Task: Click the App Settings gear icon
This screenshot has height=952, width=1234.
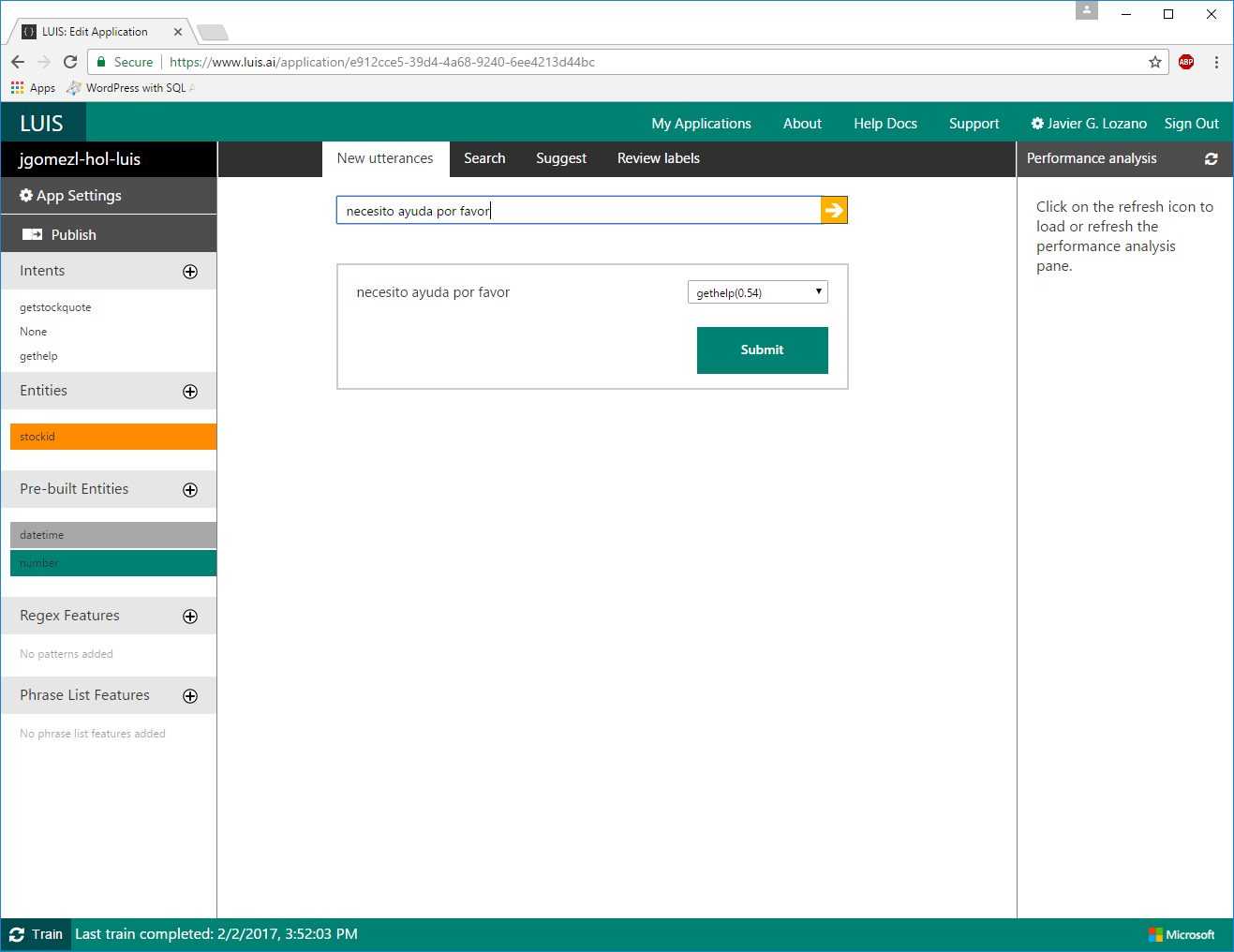Action: pos(26,195)
